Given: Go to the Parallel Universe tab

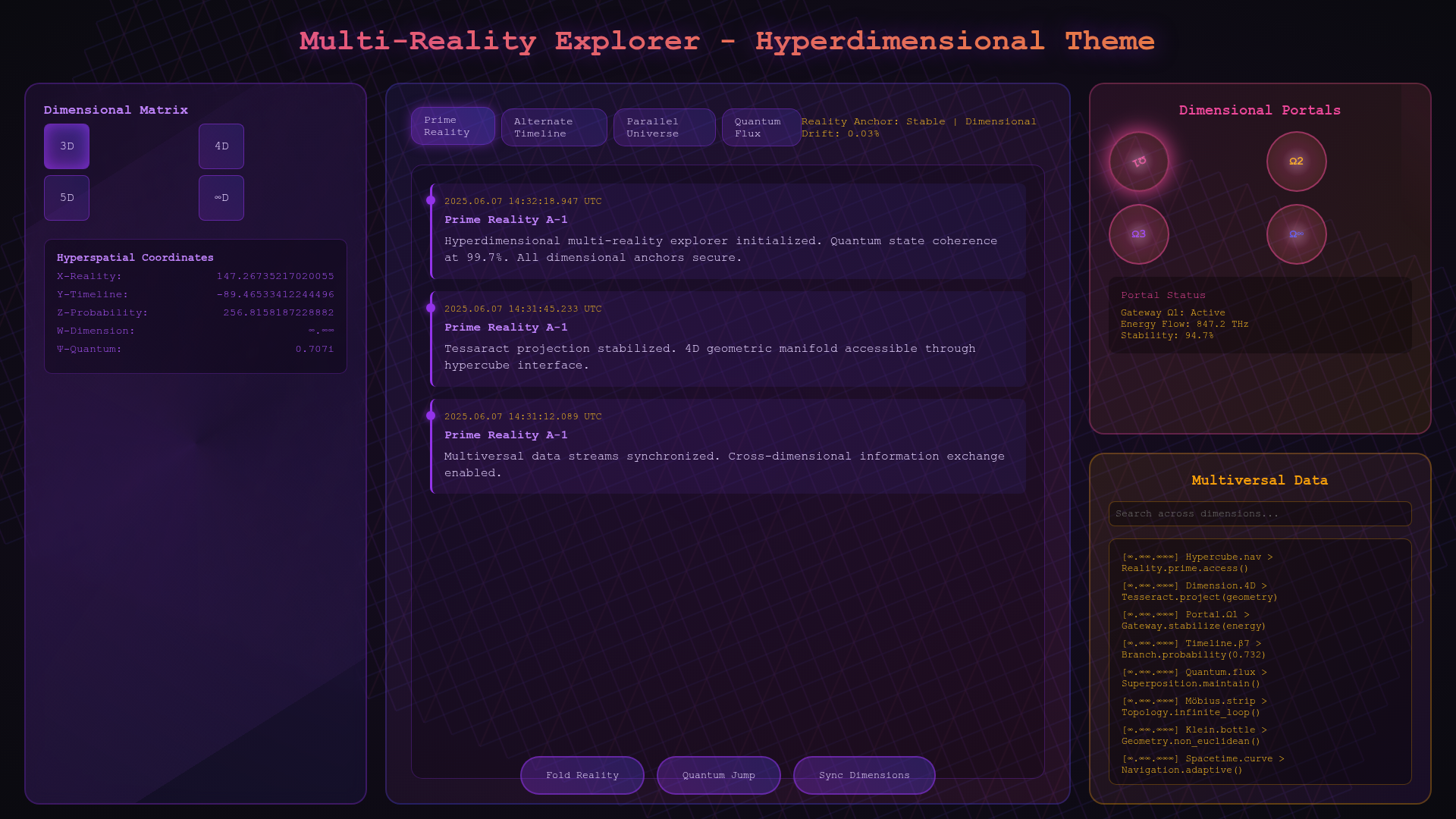Looking at the screenshot, I should pos(664,127).
